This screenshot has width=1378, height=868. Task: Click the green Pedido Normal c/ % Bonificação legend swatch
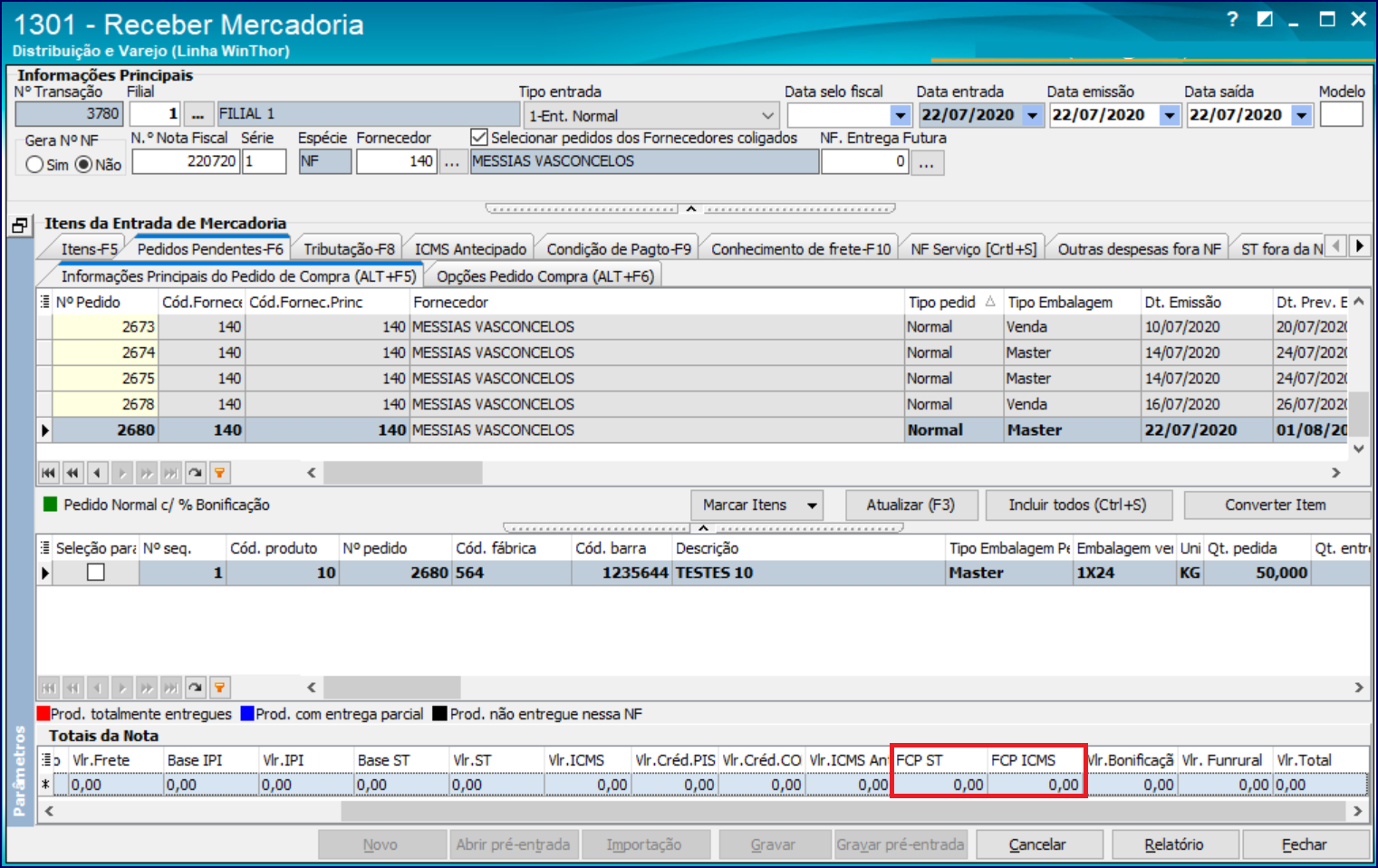tap(51, 504)
